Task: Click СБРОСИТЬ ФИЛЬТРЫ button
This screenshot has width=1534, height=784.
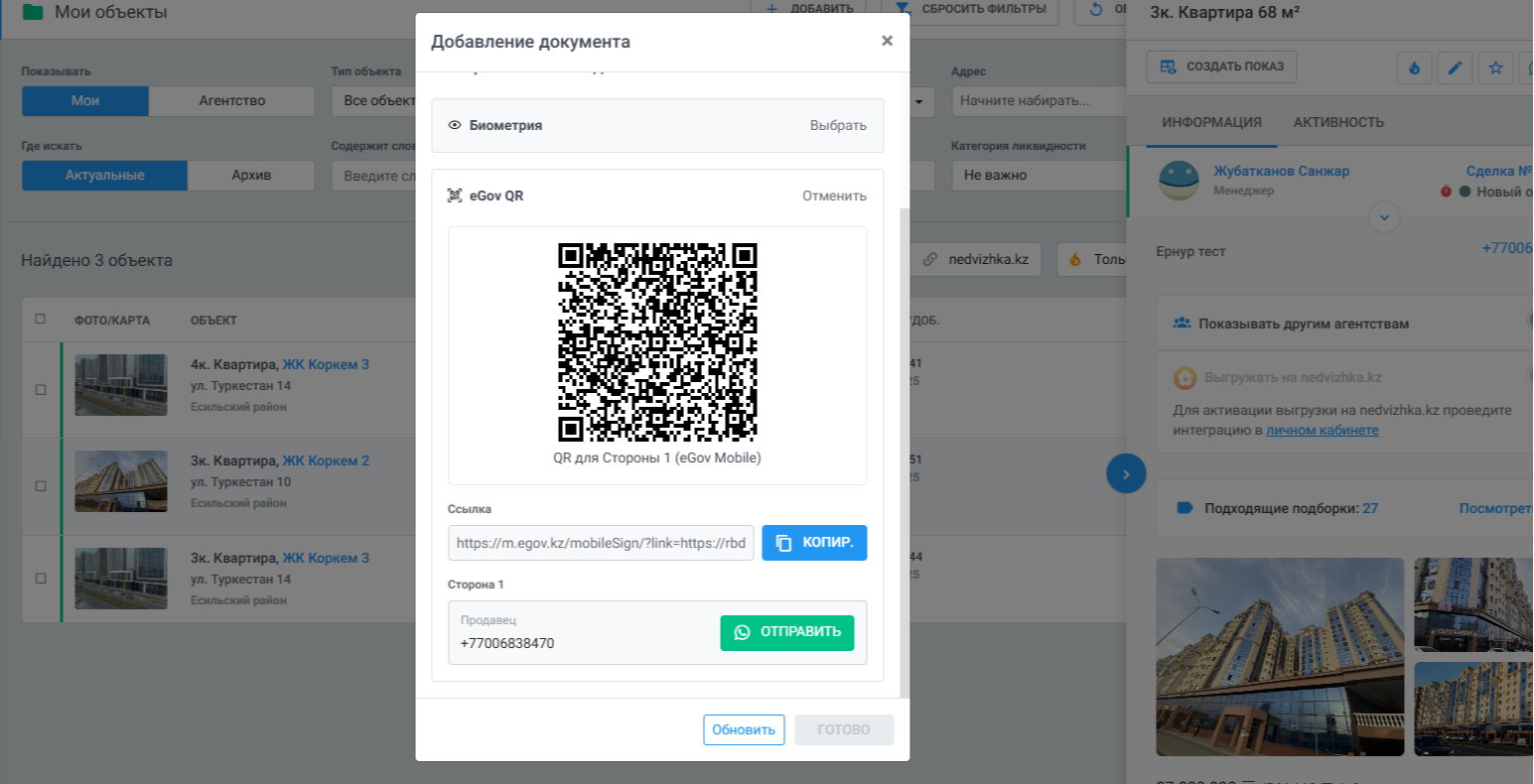Action: 971,10
